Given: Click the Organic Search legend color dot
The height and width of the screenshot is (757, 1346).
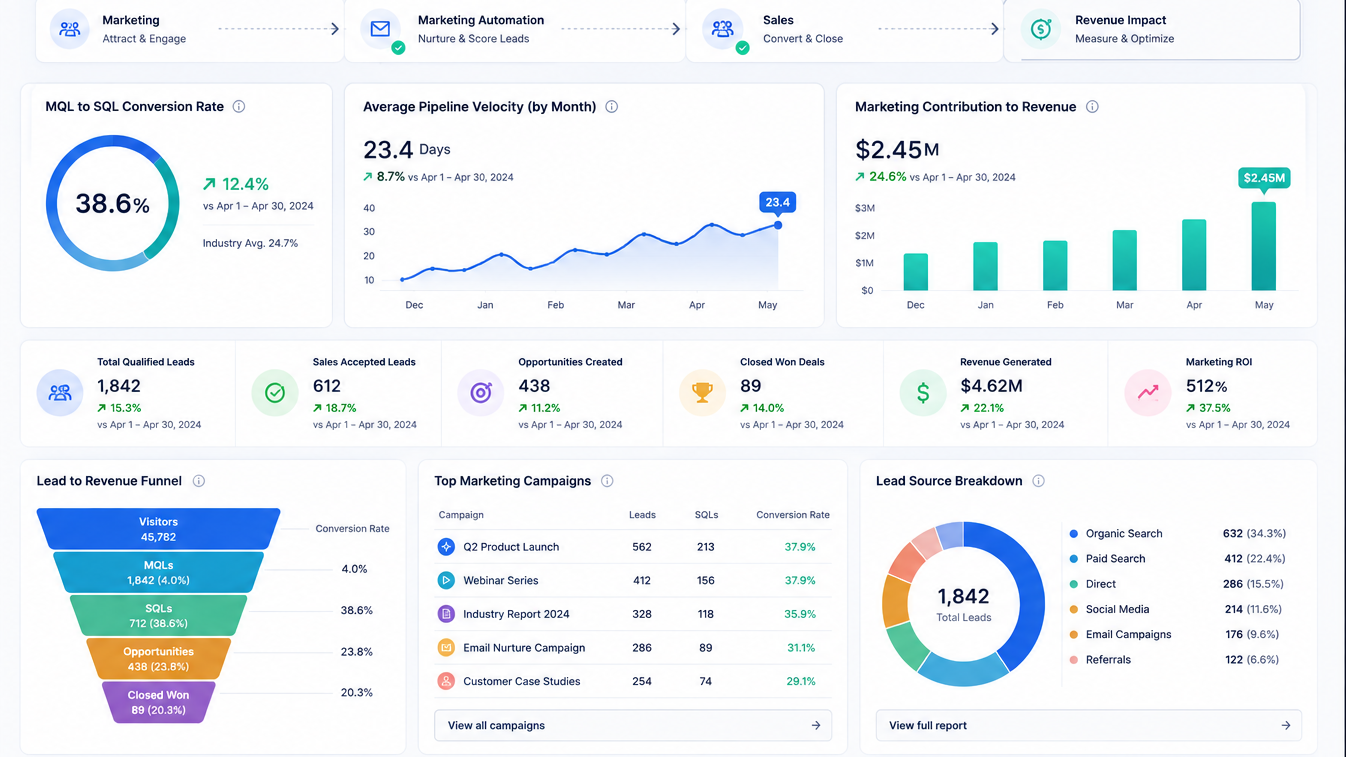Looking at the screenshot, I should coord(1074,534).
